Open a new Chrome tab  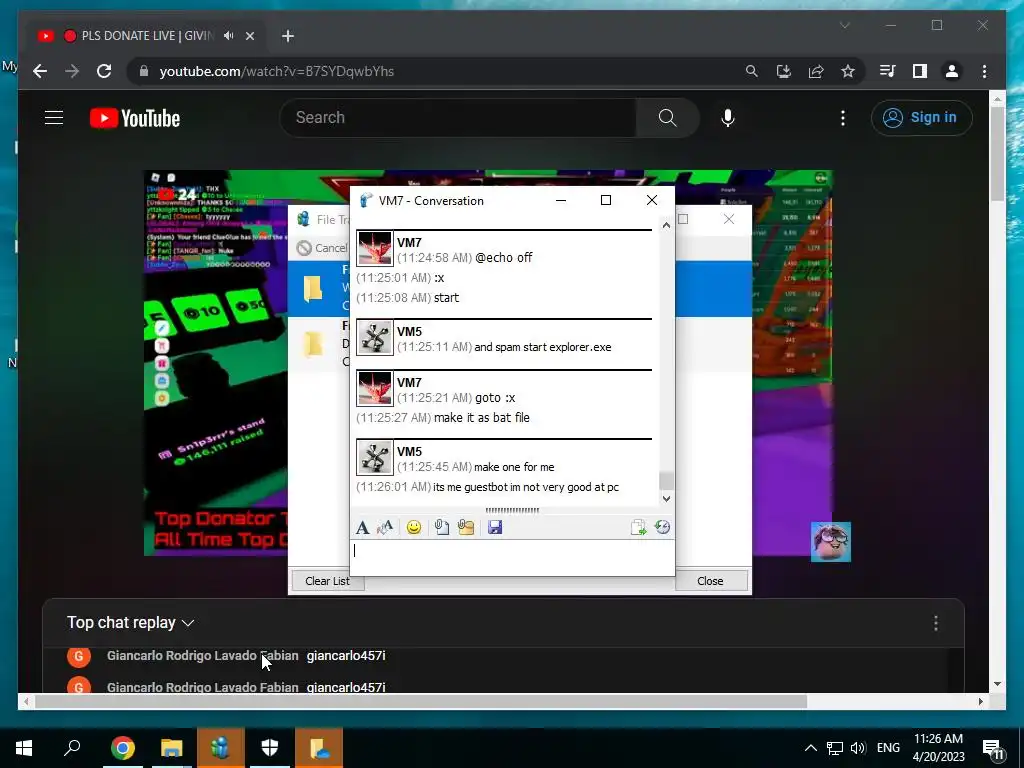pos(288,36)
